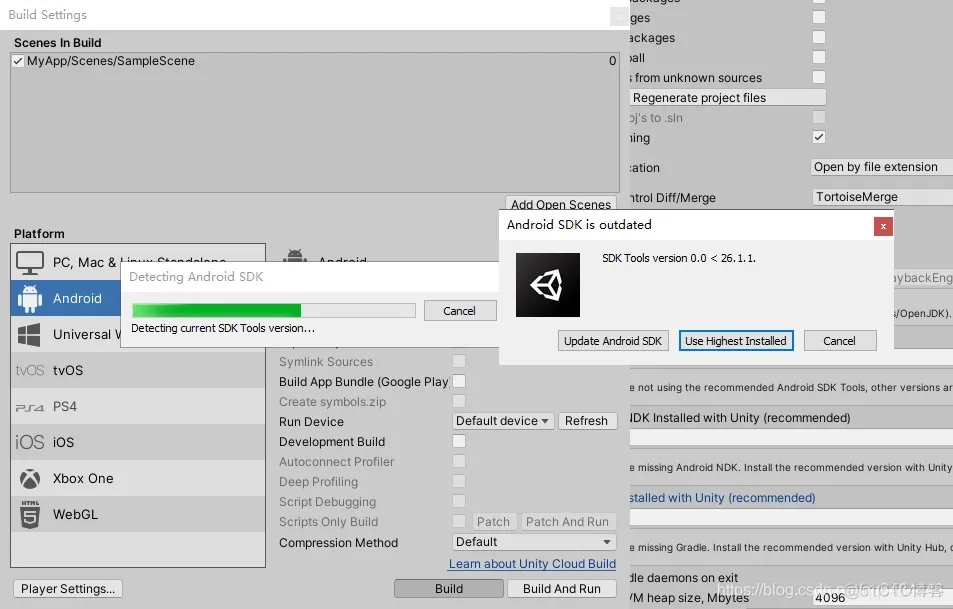
Task: Click the Patch button
Action: click(x=493, y=521)
